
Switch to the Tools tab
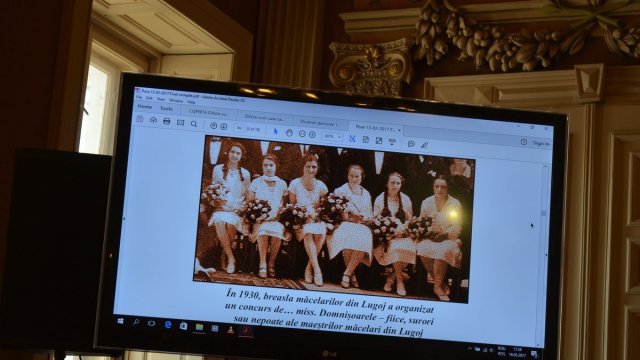[x=167, y=109]
